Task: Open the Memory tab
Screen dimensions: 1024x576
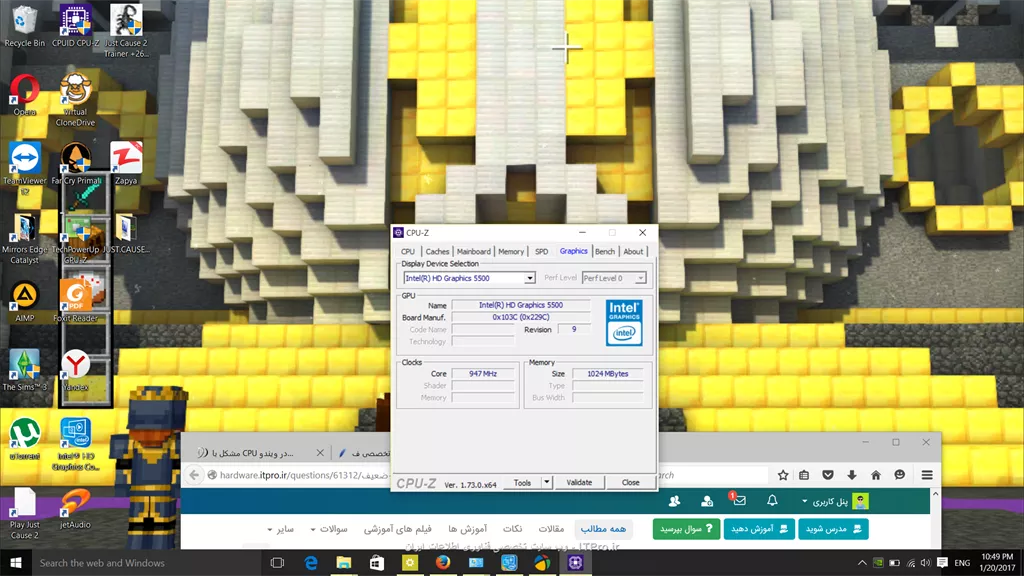Action: coord(511,251)
